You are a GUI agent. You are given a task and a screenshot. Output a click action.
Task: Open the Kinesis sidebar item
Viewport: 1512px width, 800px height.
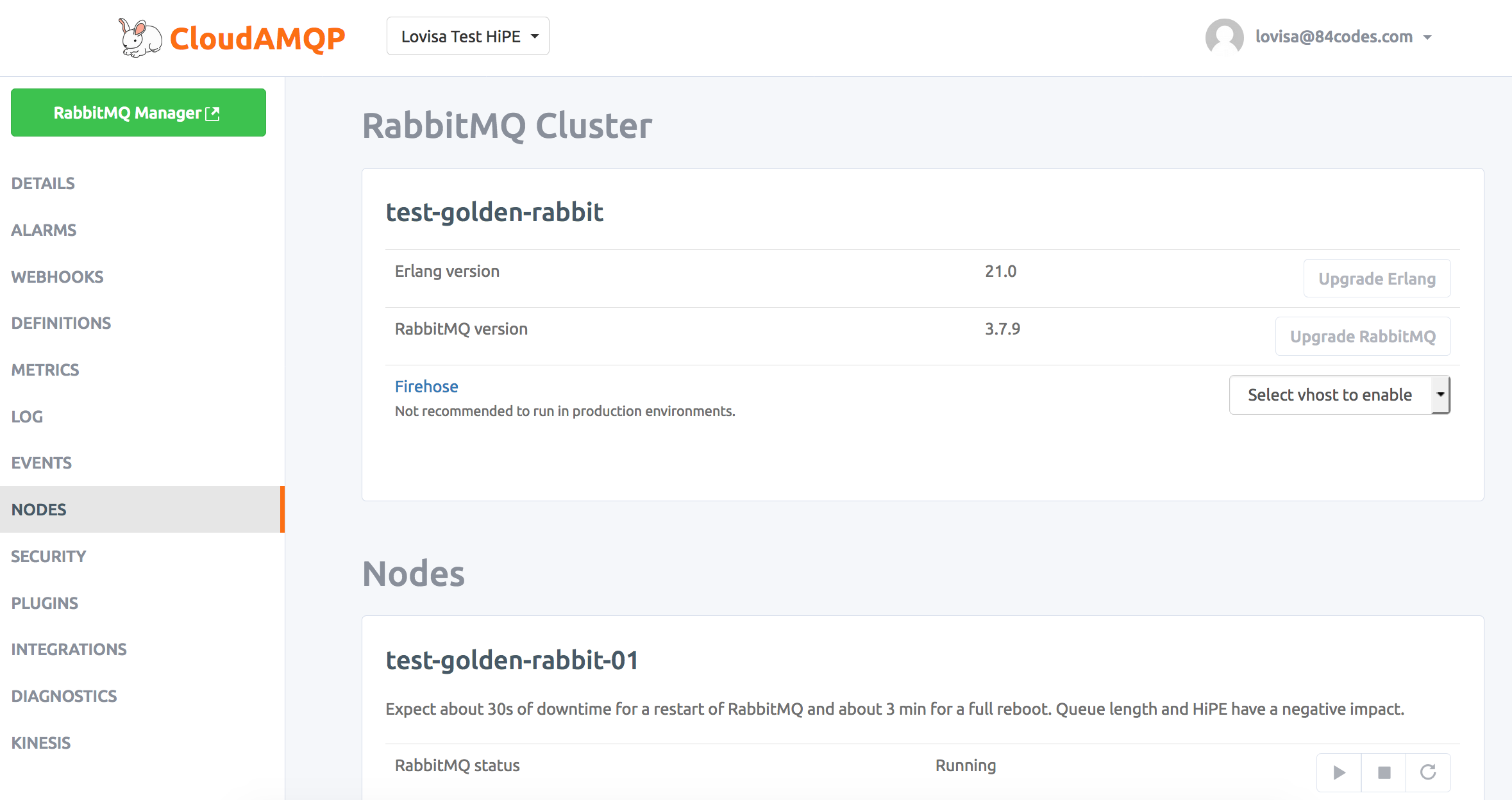click(x=41, y=743)
